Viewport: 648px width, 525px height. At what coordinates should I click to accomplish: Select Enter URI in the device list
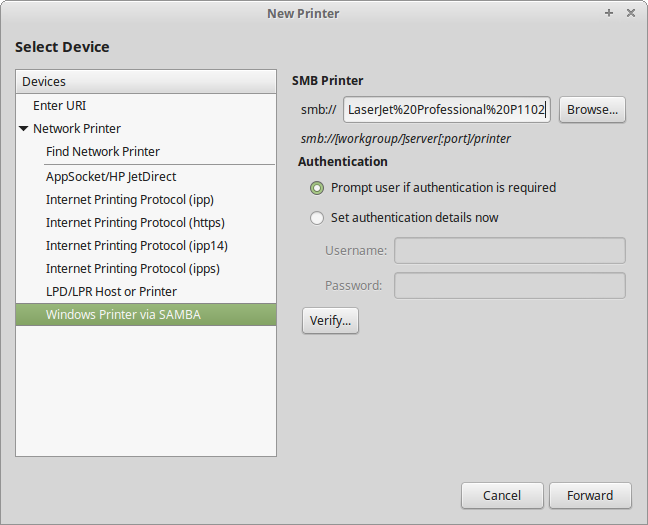tap(59, 105)
